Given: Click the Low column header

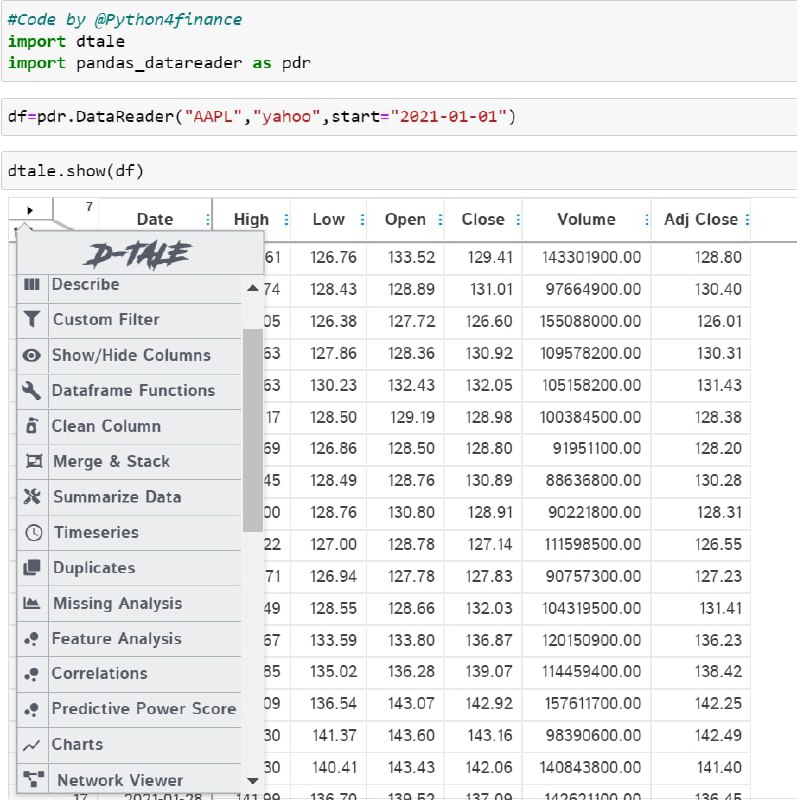Looking at the screenshot, I should 329,219.
